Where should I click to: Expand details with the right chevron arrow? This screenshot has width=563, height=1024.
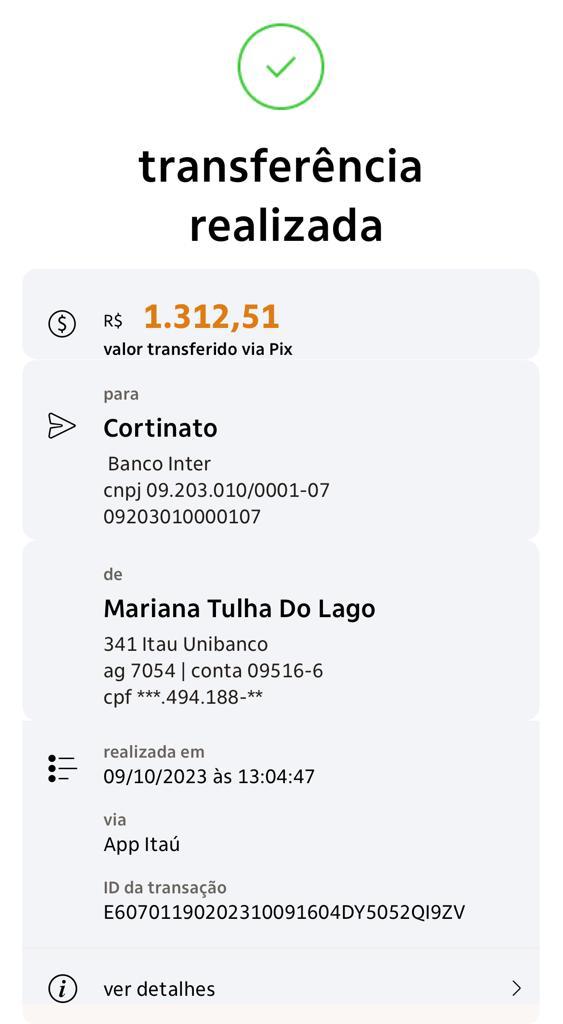pyautogui.click(x=516, y=988)
